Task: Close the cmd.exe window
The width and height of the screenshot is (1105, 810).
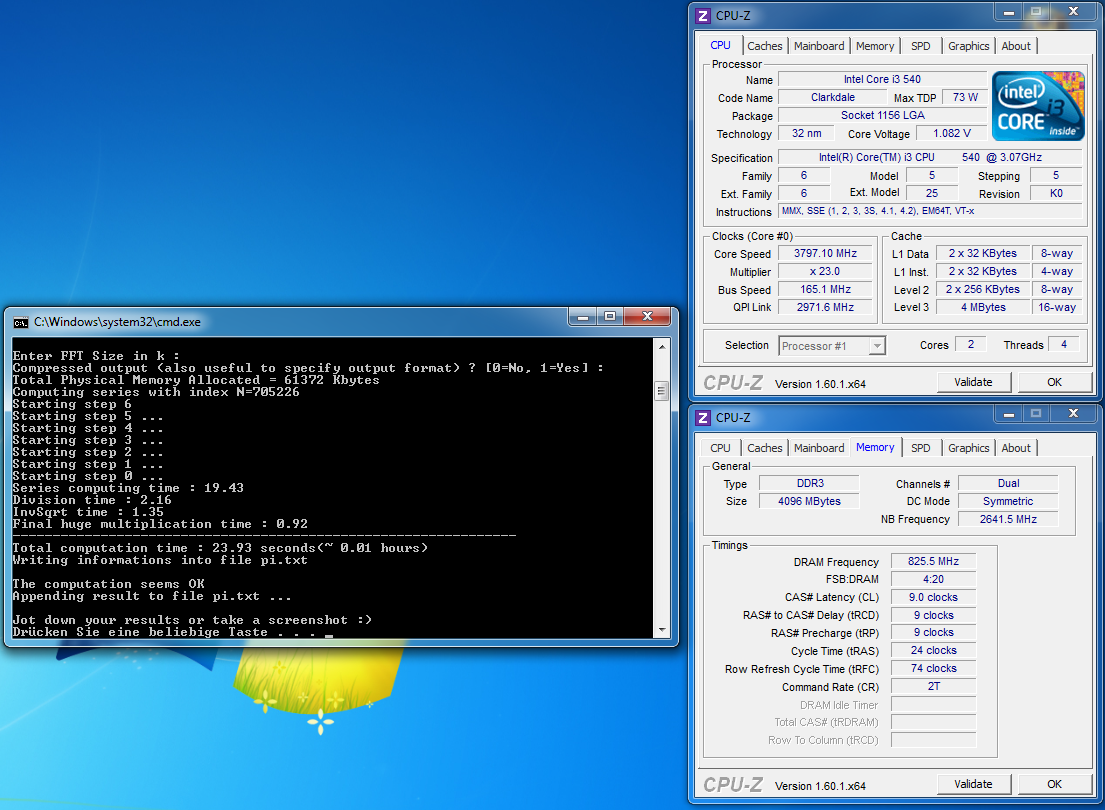Action: coord(647,317)
